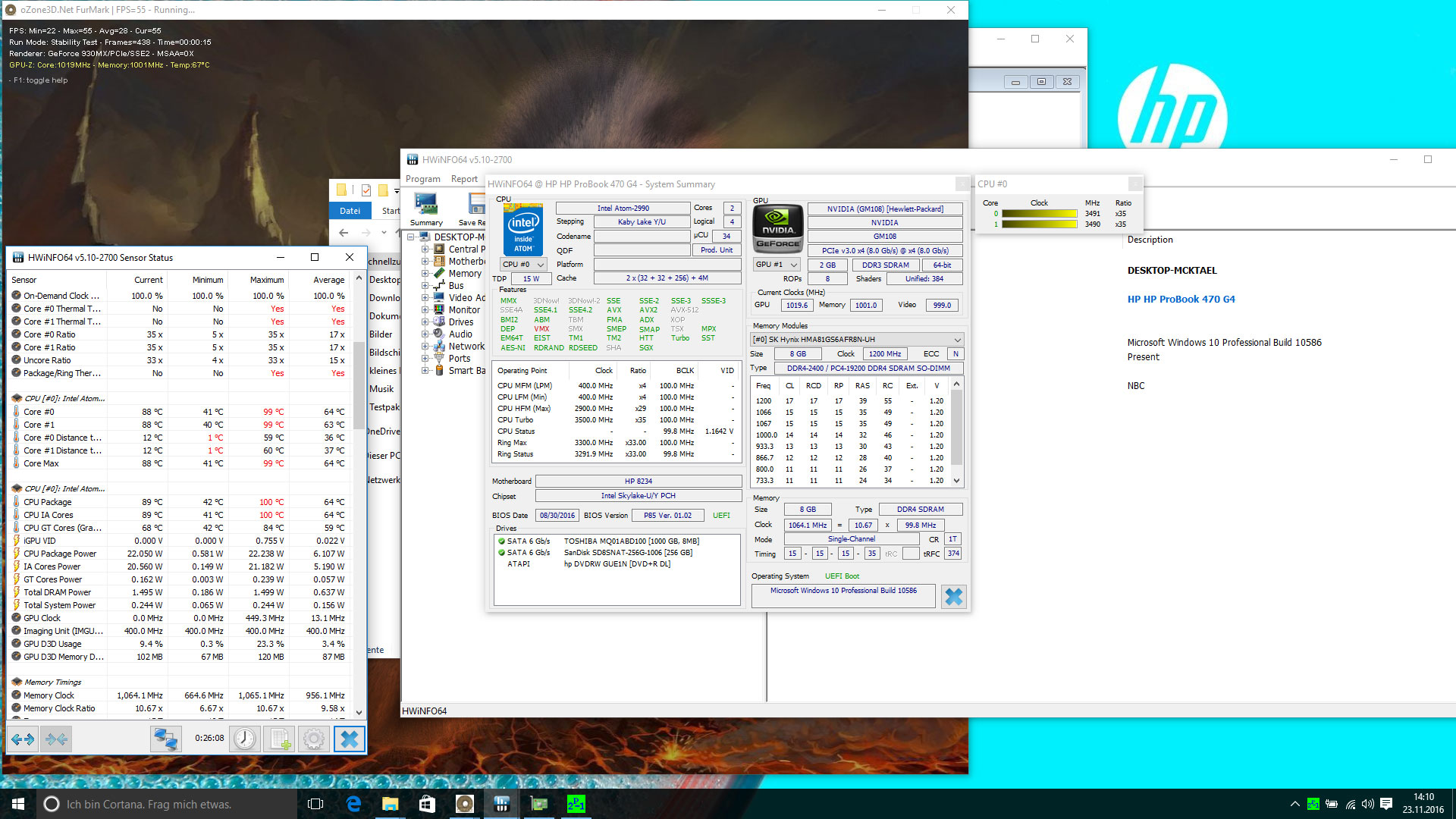Launch Microsoft Edge from taskbar
The image size is (1456, 819).
point(353,804)
